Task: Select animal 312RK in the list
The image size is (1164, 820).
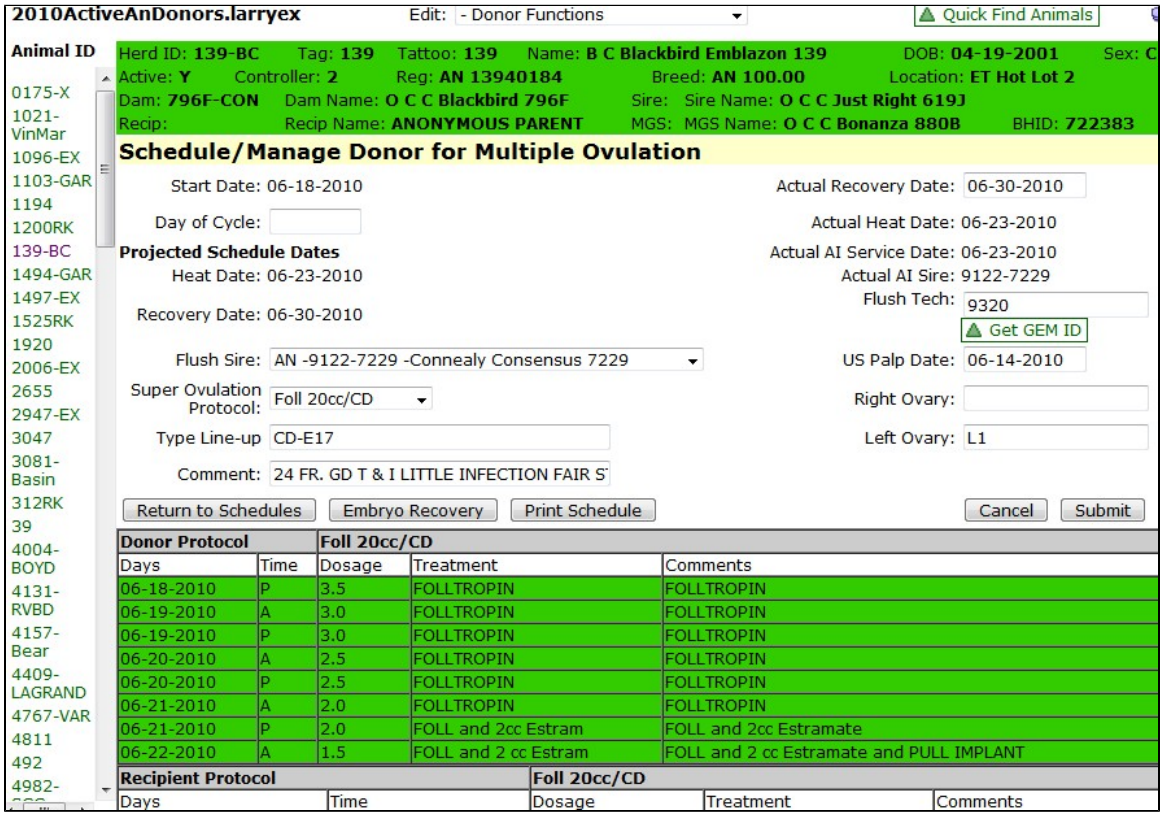Action: (x=37, y=503)
